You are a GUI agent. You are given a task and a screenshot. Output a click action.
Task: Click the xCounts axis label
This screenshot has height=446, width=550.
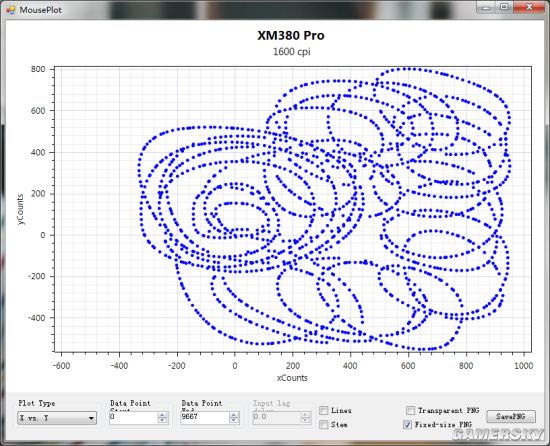292,378
